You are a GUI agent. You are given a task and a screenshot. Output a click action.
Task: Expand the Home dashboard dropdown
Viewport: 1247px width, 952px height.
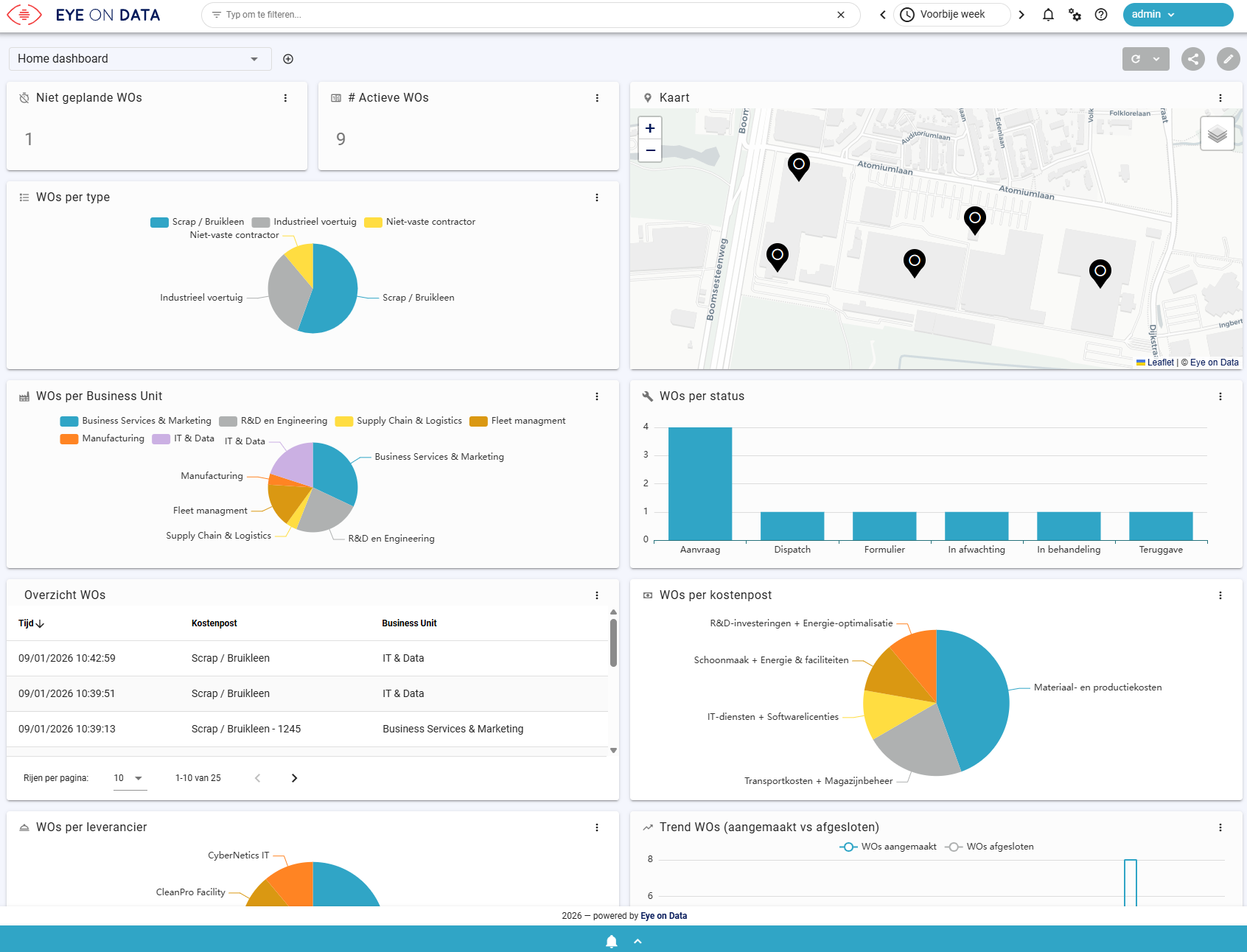(x=140, y=59)
